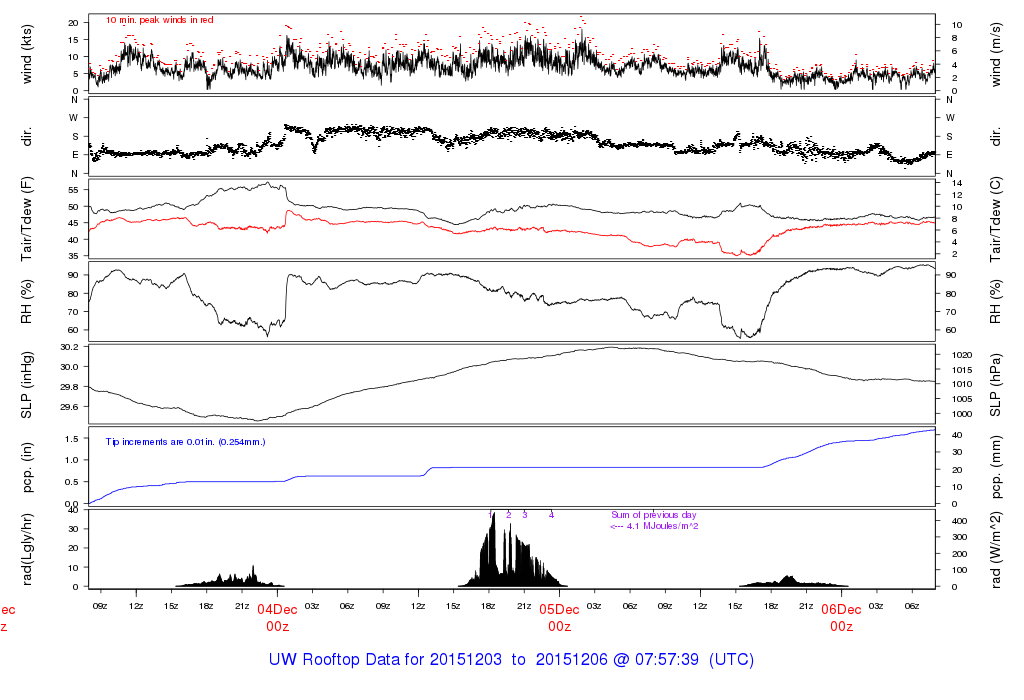Click the '04Dec' date label
The height and width of the screenshot is (700, 1024).
(277, 610)
